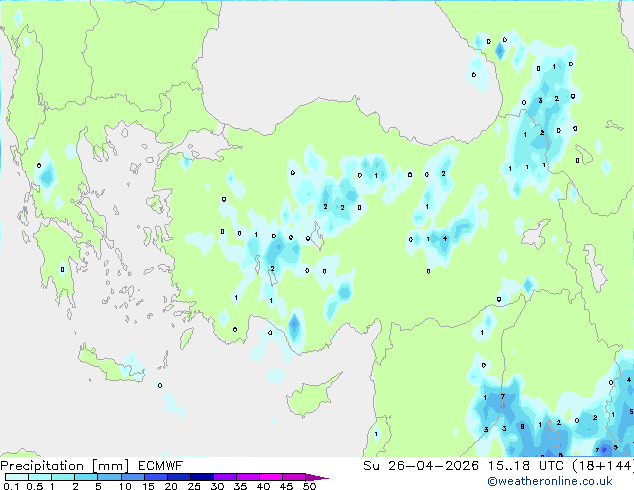Click the '40' legend scale label
The width and height of the screenshot is (634, 490).
(263, 486)
